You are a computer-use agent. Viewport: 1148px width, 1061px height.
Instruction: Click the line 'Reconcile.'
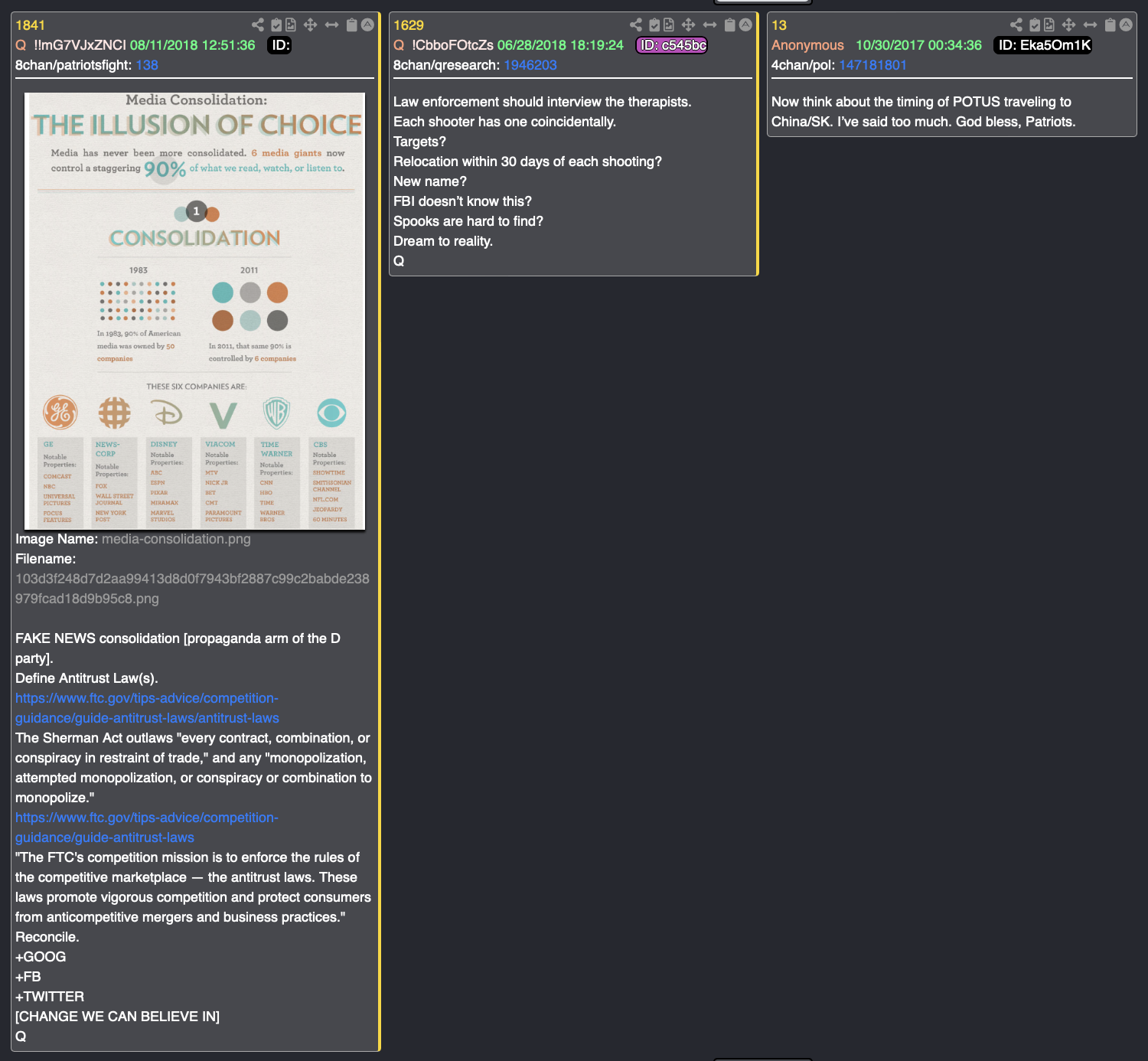[x=47, y=937]
